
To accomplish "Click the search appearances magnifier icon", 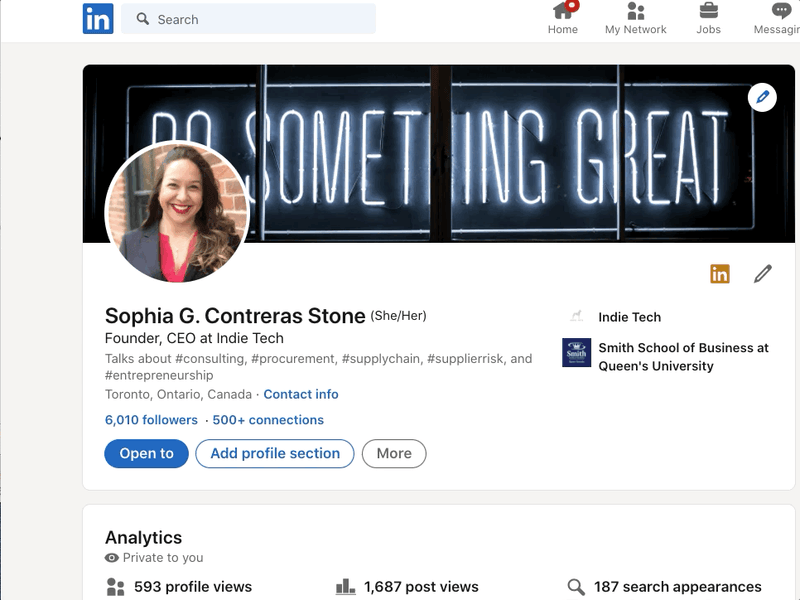I will (x=575, y=584).
